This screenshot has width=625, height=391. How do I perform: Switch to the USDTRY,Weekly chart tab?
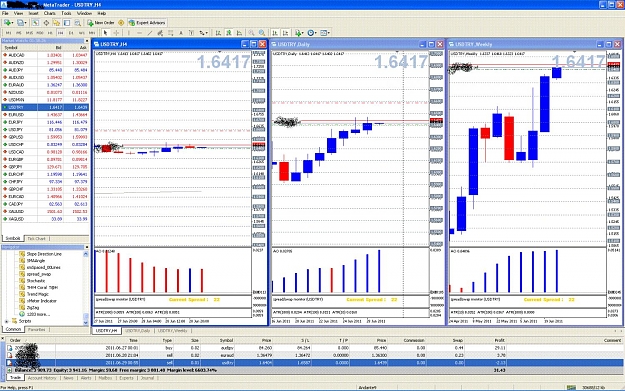click(x=172, y=331)
